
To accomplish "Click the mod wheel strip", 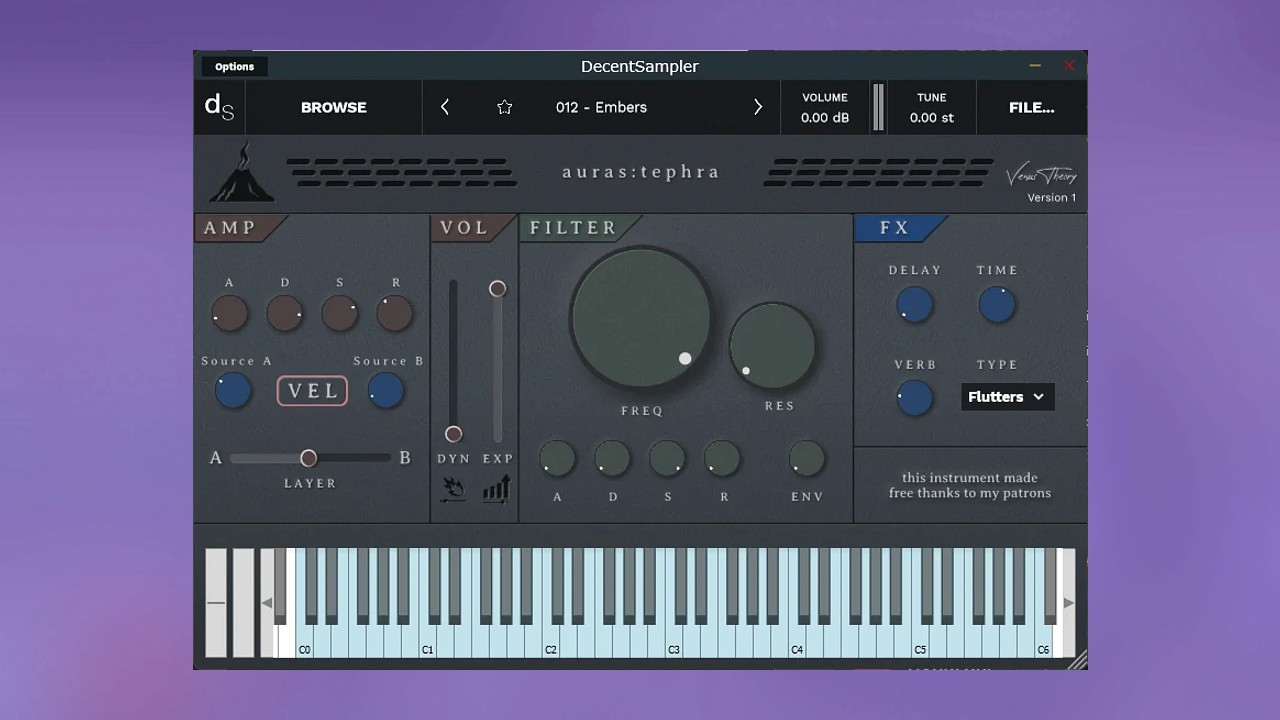I will pyautogui.click(x=243, y=603).
